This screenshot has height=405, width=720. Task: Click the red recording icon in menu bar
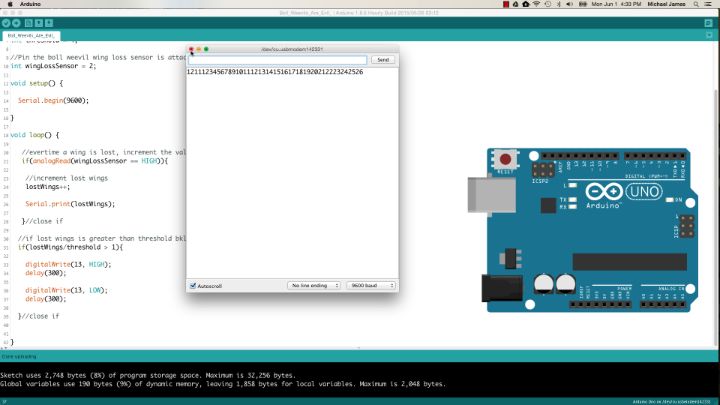tap(506, 4)
